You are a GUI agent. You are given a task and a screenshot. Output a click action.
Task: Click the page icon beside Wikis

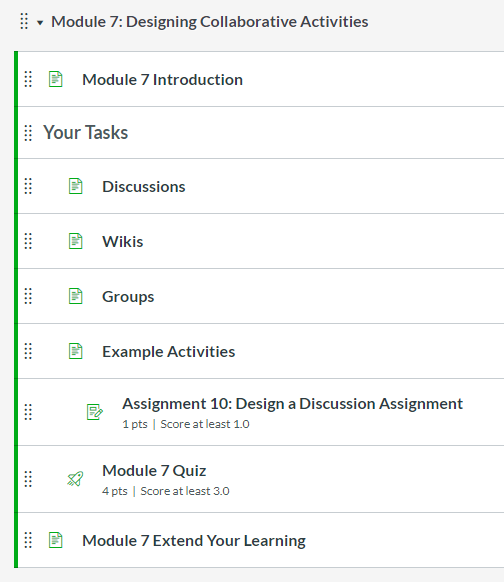coord(76,241)
